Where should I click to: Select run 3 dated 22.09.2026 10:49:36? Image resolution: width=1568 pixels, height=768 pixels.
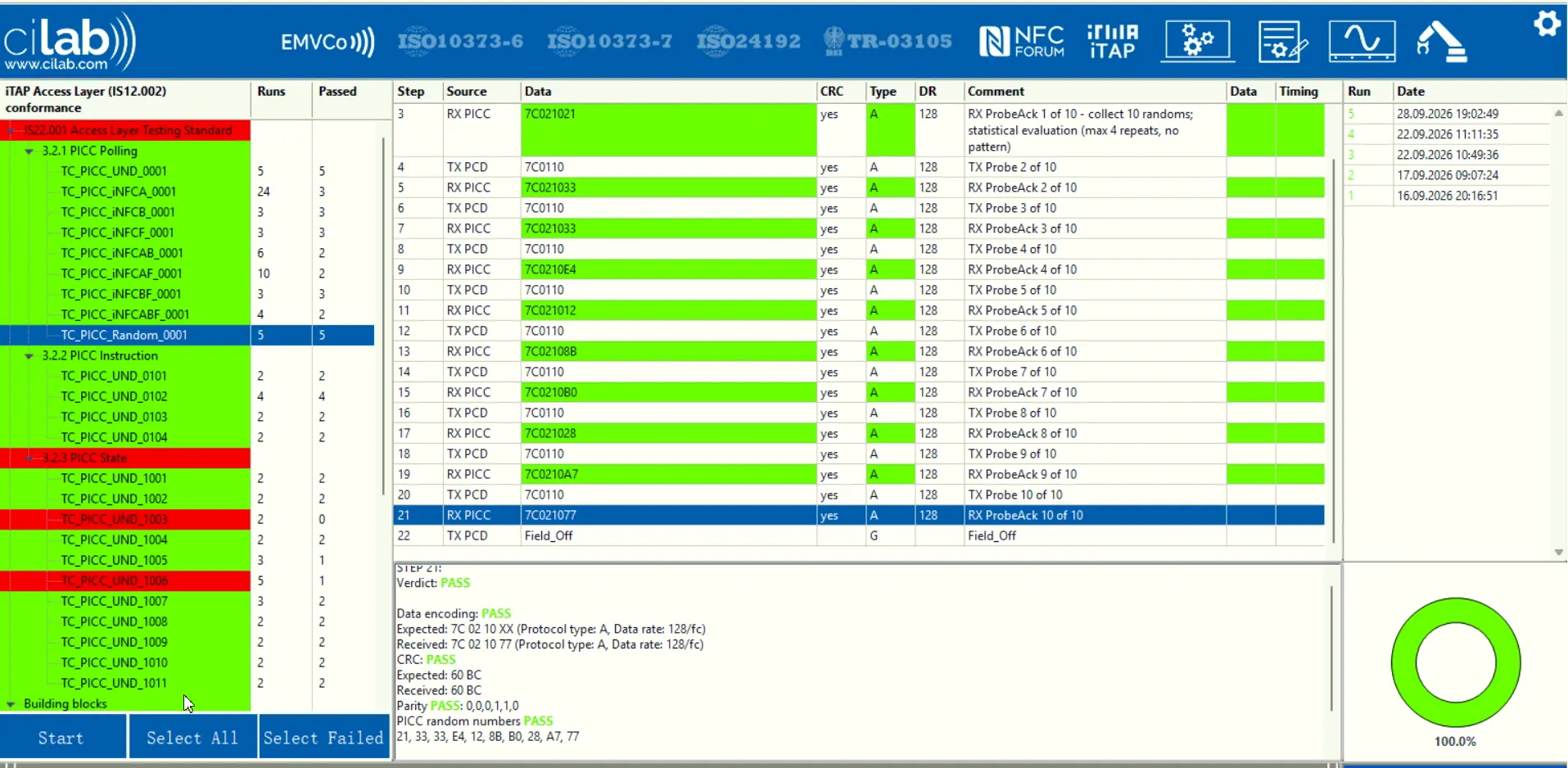point(1447,155)
